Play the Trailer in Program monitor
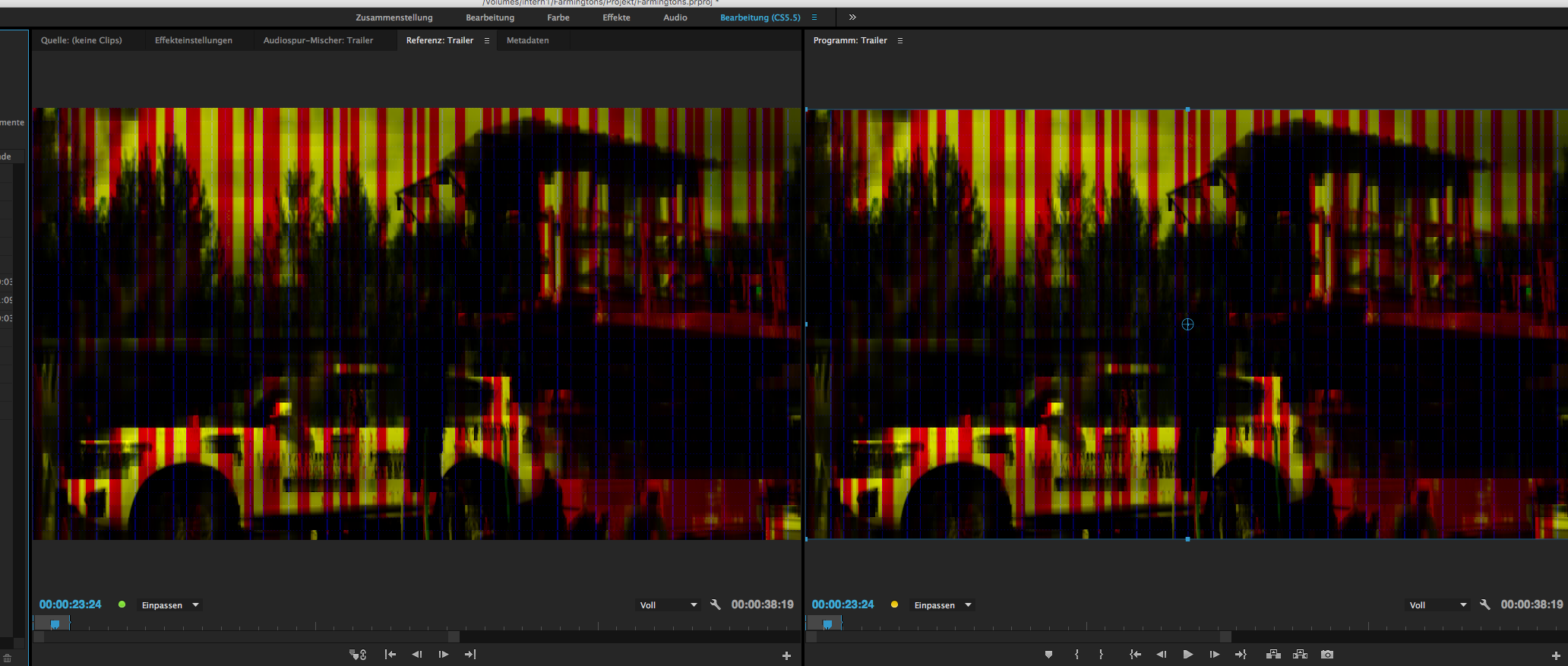Image resolution: width=1568 pixels, height=666 pixels. 1188,654
